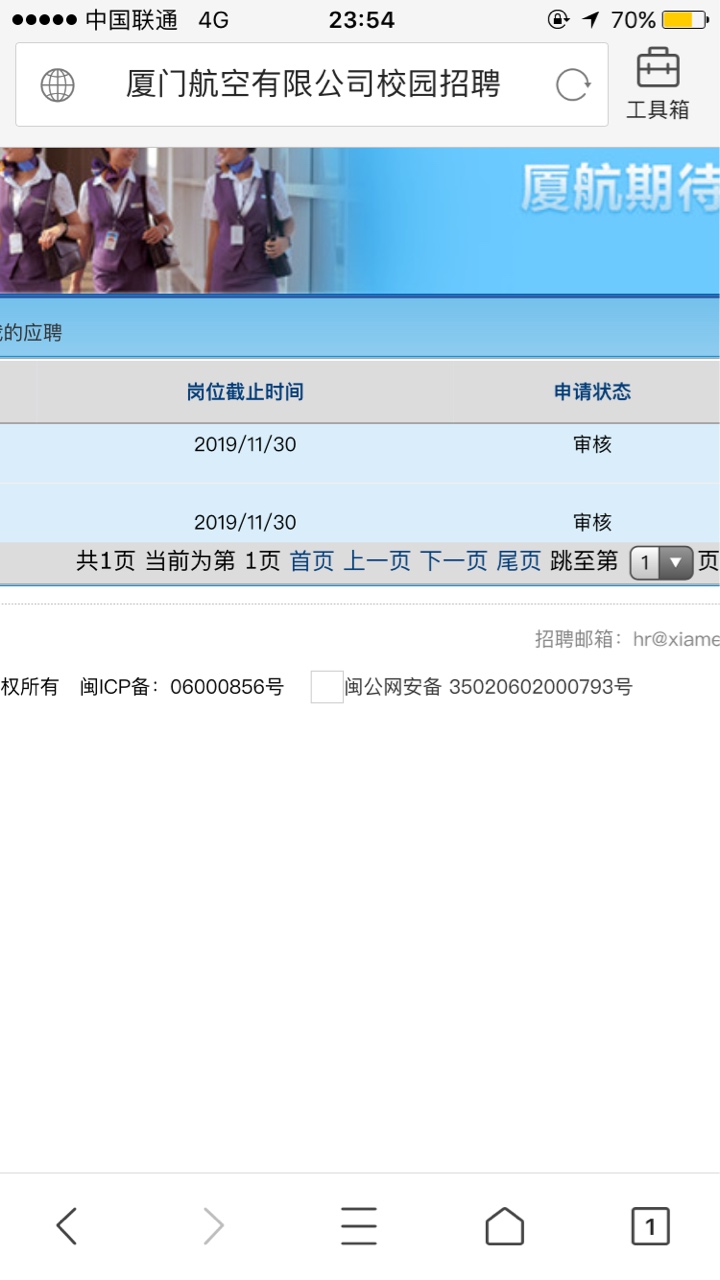Open the browser hamburger menu
720x1280 pixels.
[x=359, y=1226]
